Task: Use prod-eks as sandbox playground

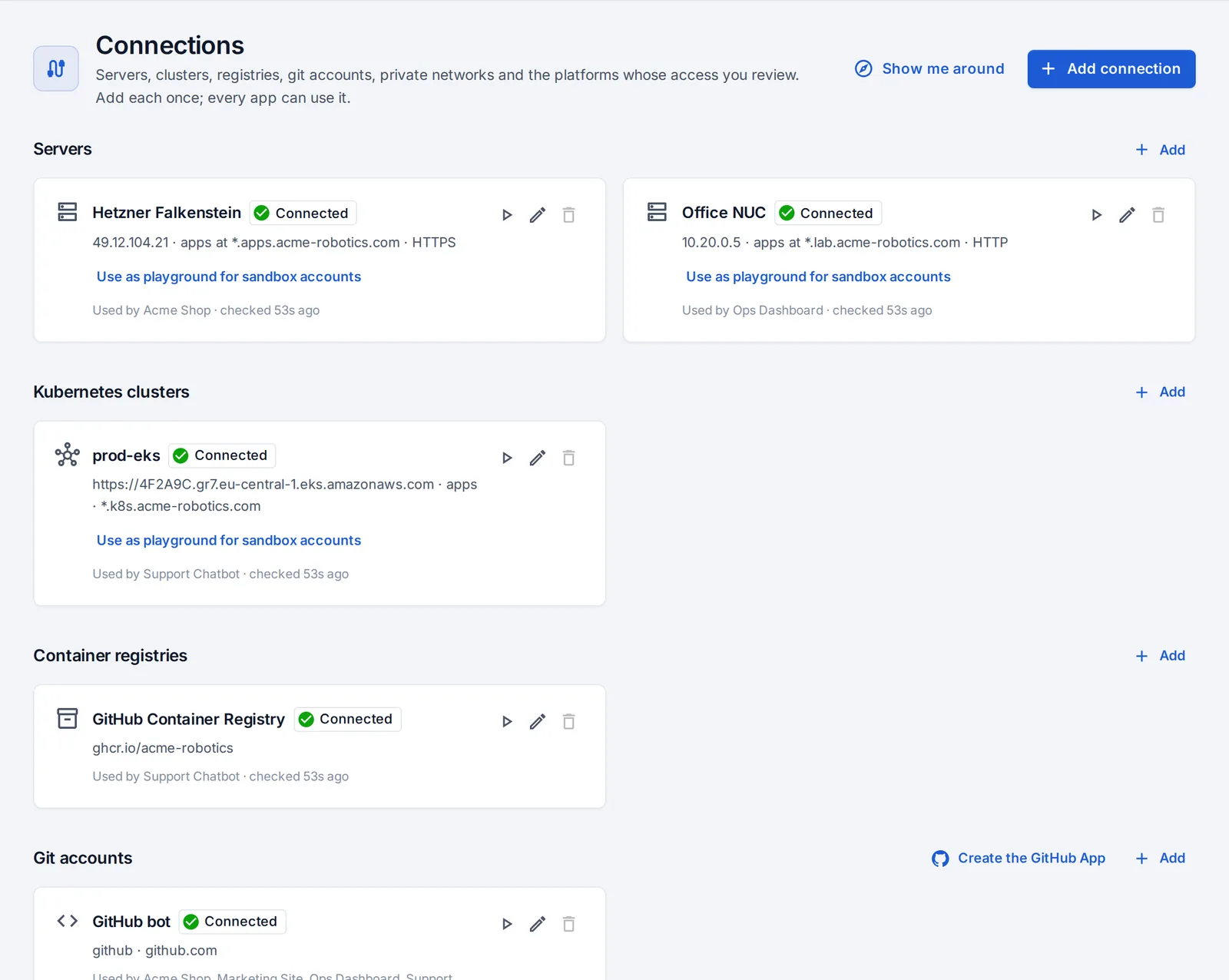Action: (229, 541)
